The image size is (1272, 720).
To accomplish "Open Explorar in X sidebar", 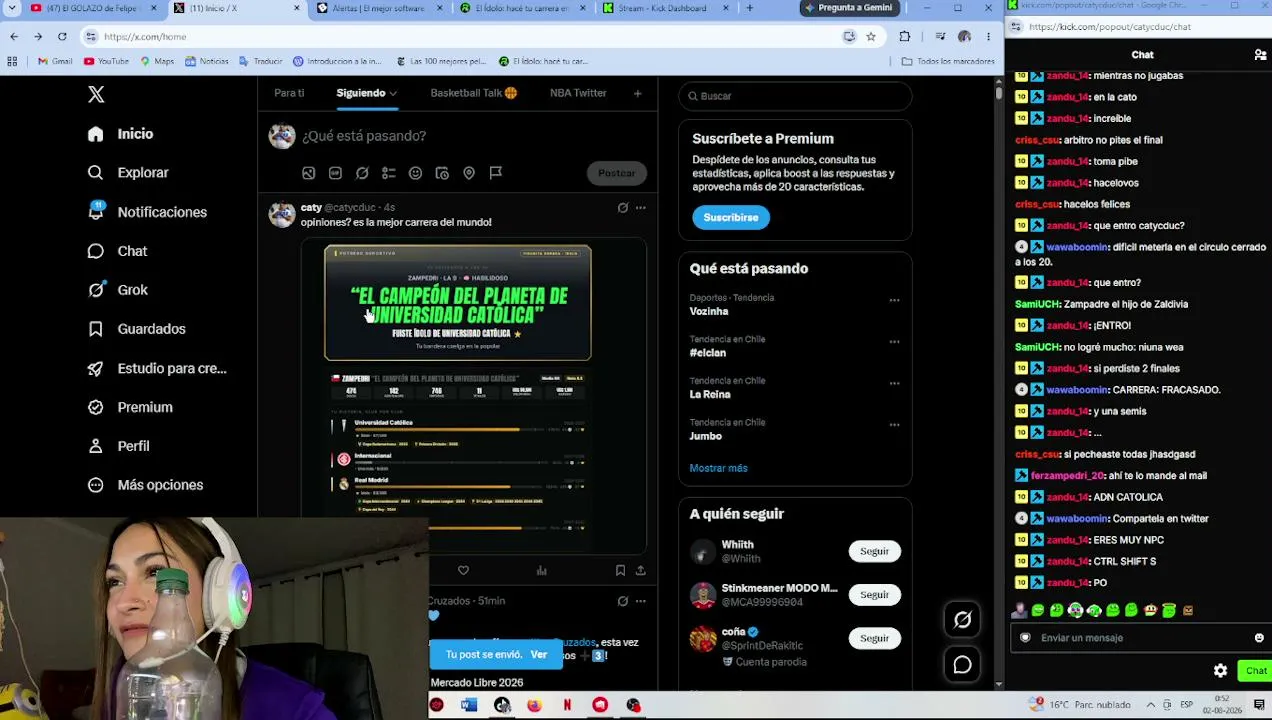I will click(128, 173).
